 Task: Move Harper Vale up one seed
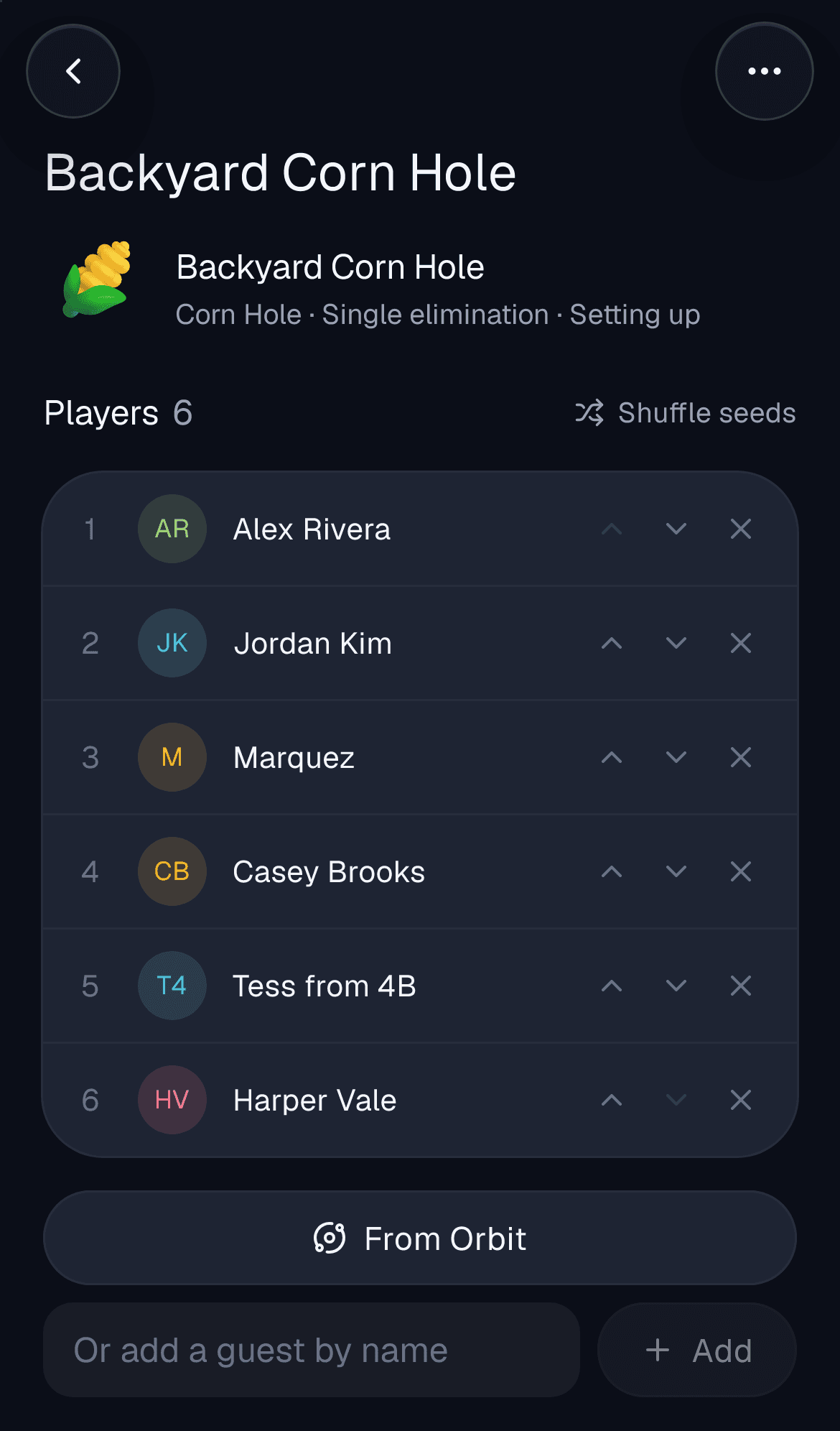point(612,1101)
